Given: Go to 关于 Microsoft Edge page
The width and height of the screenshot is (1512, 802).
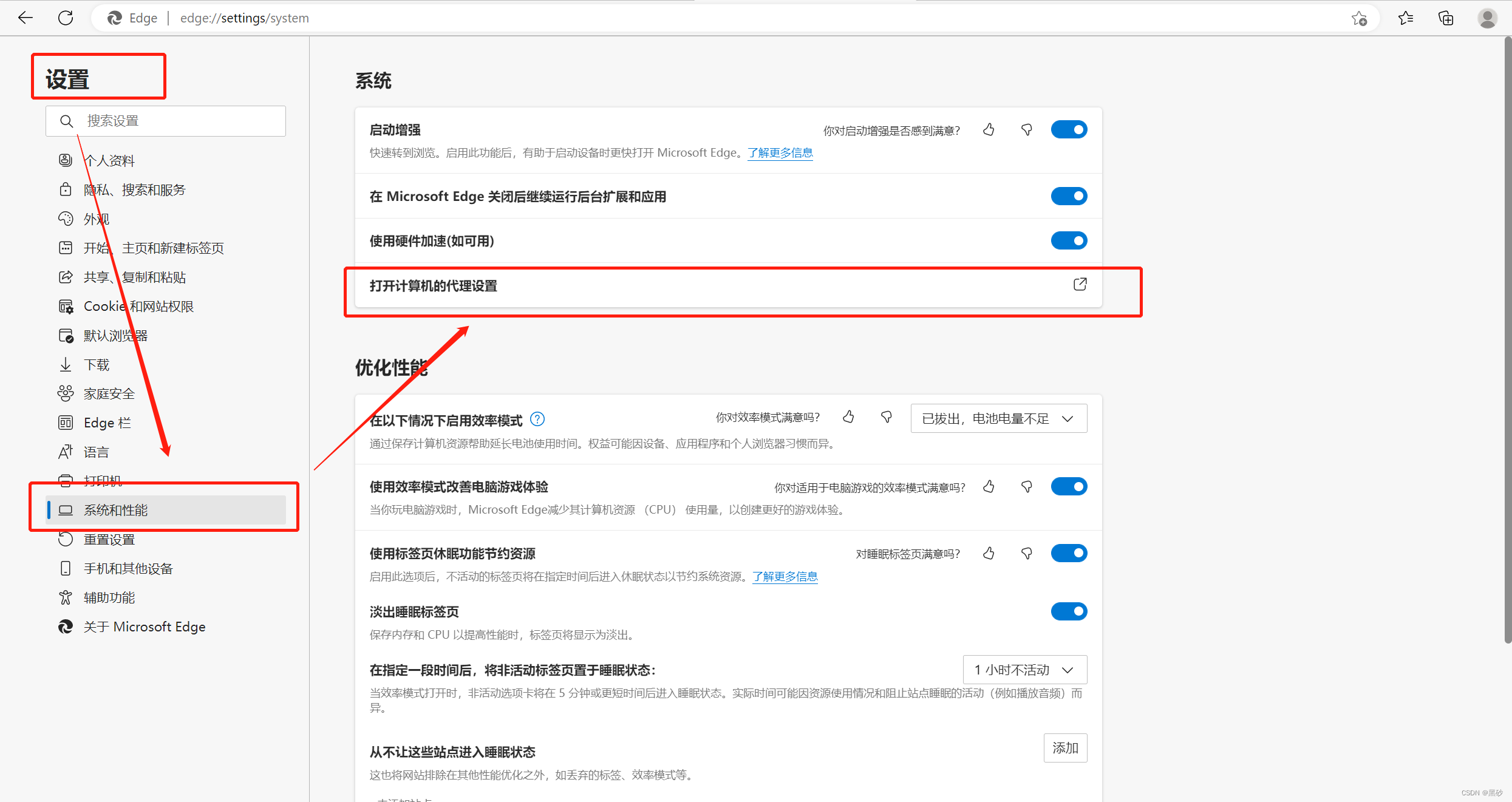Looking at the screenshot, I should point(145,627).
